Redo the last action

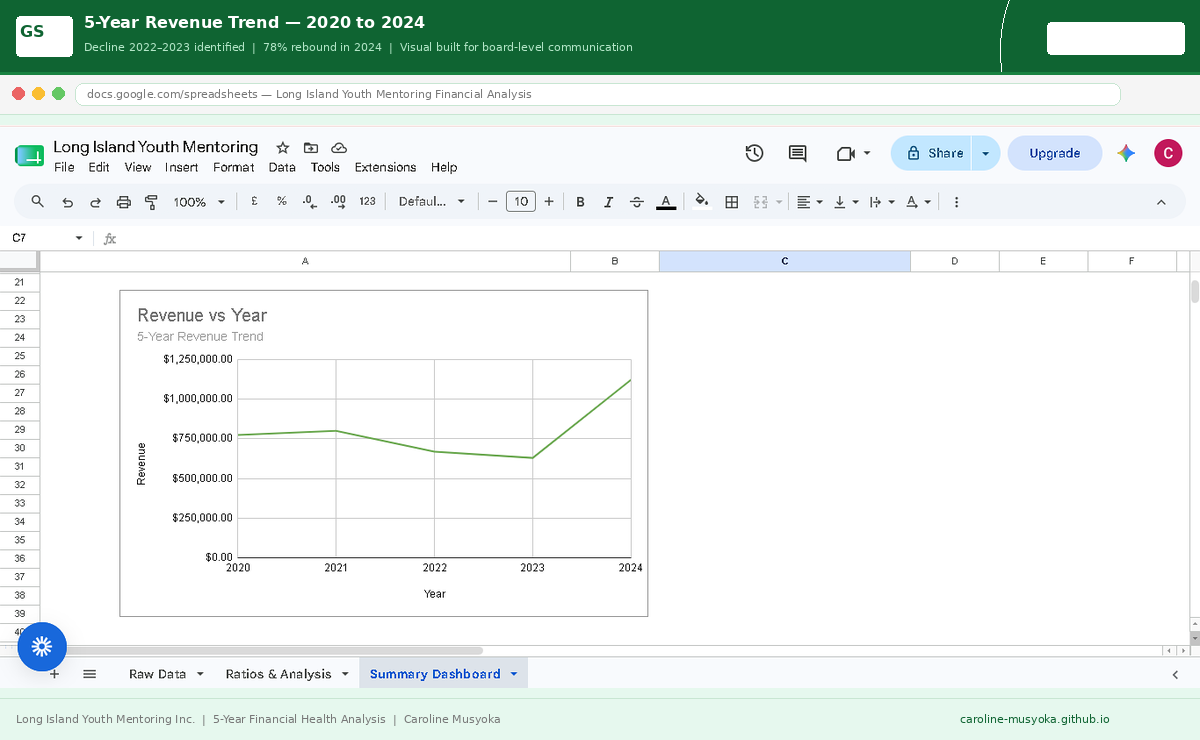[95, 202]
